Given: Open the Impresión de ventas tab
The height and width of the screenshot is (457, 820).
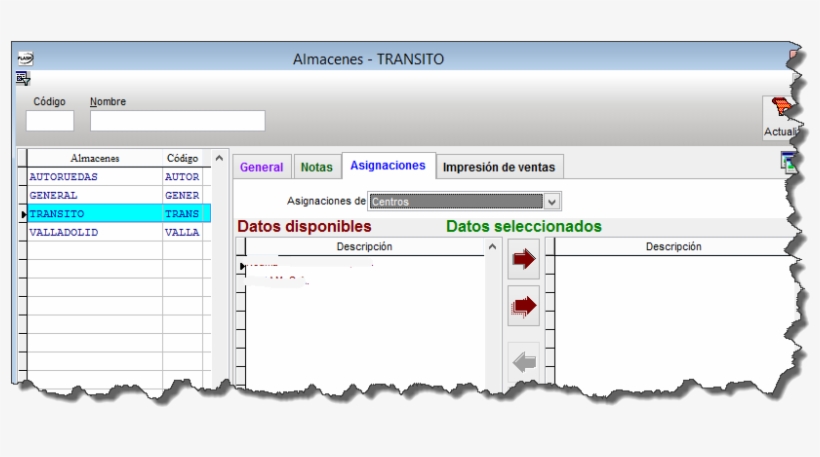Looking at the screenshot, I should coord(499,167).
